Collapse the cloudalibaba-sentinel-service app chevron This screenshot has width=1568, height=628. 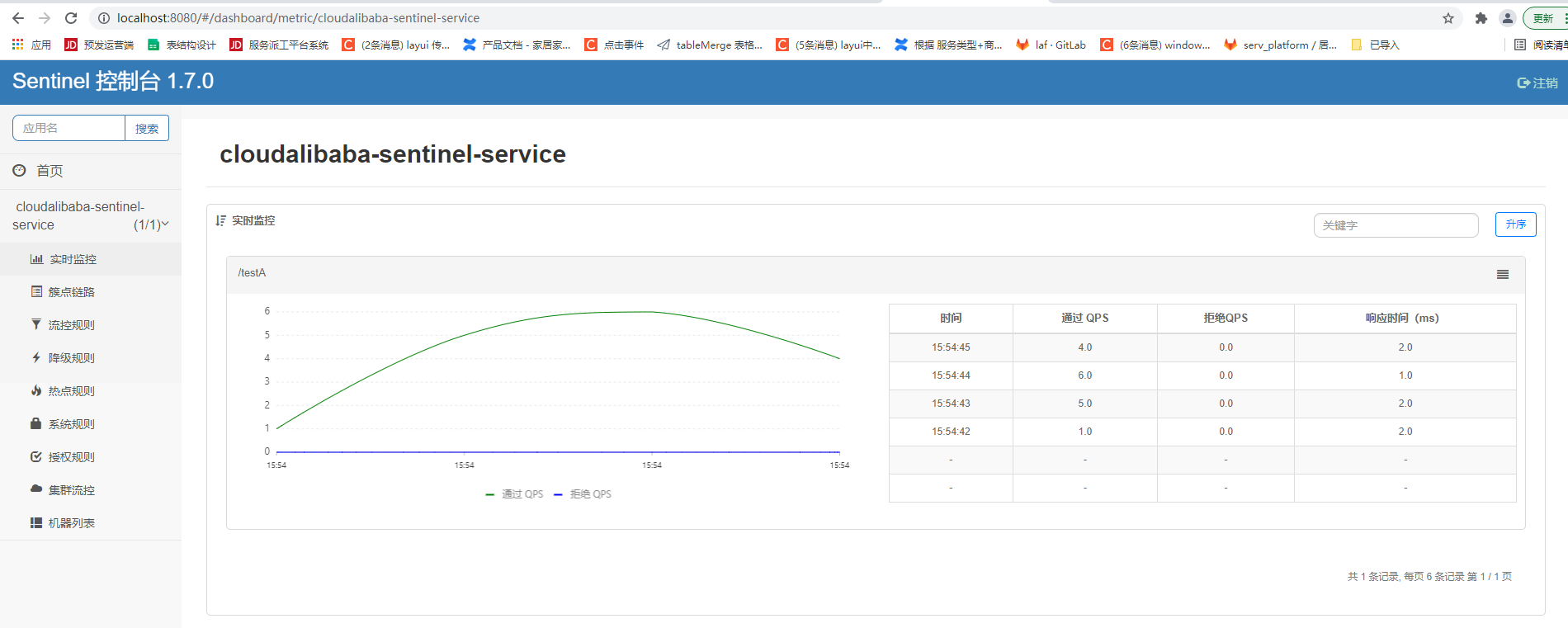165,224
